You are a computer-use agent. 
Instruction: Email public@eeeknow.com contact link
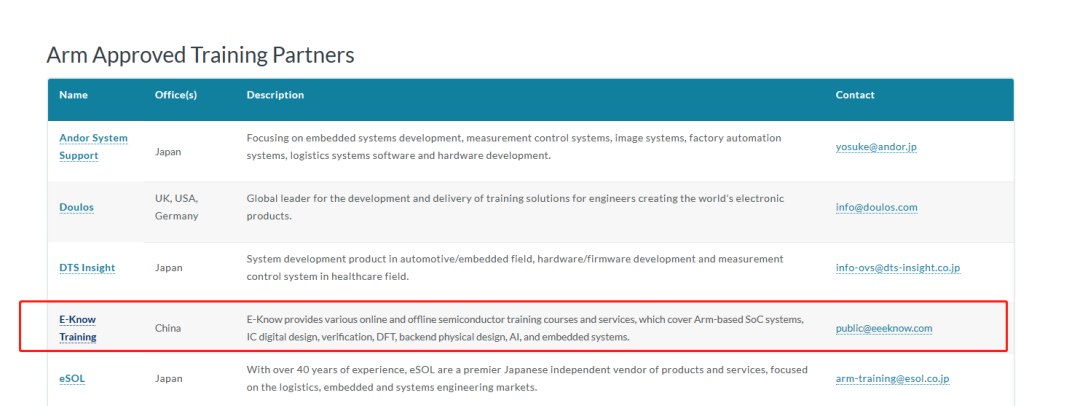click(884, 329)
